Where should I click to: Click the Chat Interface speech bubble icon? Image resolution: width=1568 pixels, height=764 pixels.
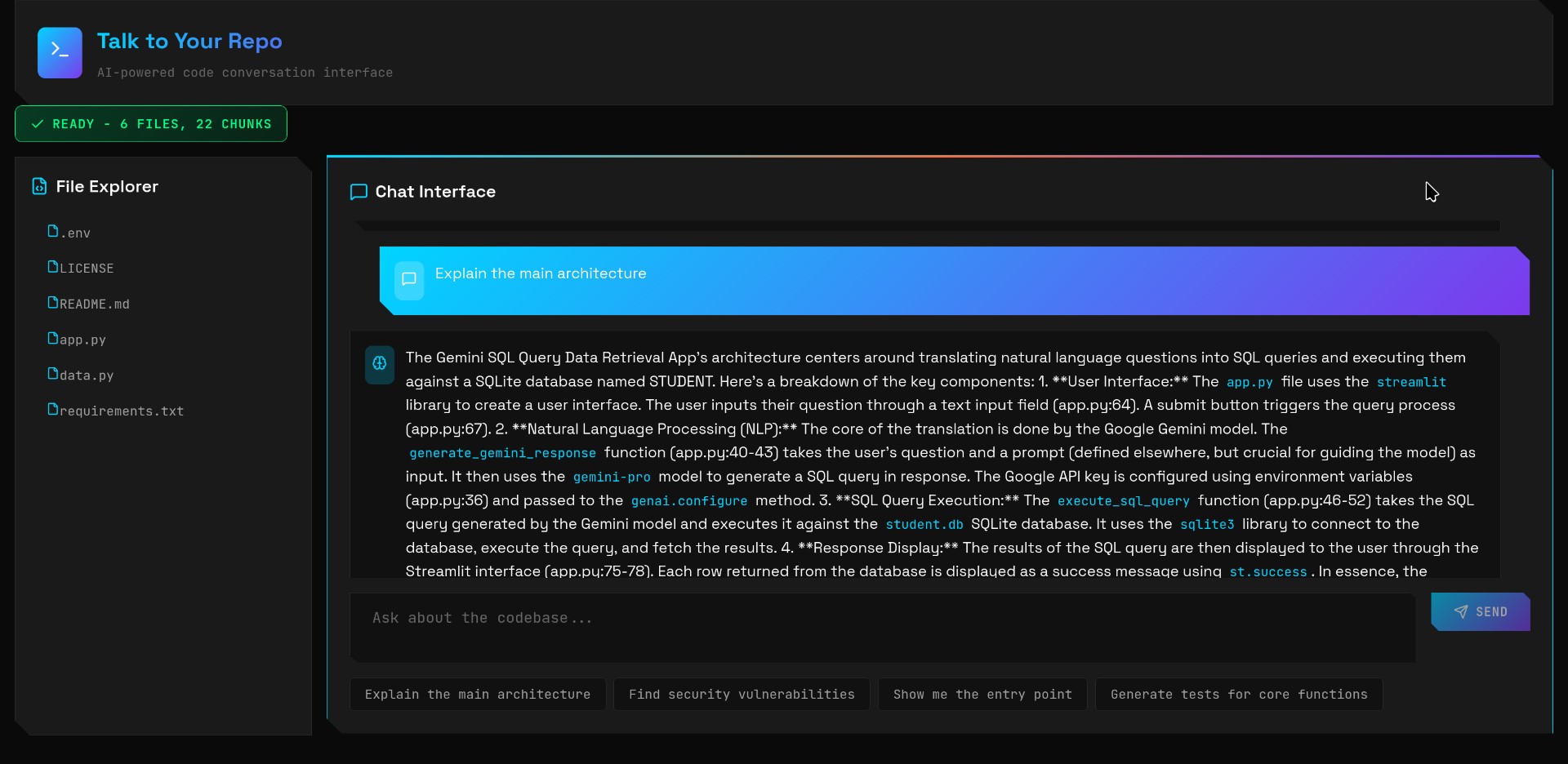tap(359, 192)
